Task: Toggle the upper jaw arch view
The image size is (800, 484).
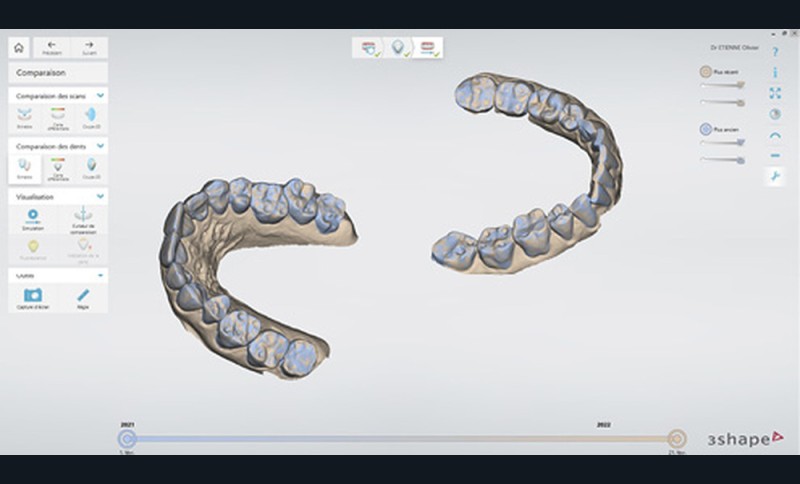Action: [775, 135]
